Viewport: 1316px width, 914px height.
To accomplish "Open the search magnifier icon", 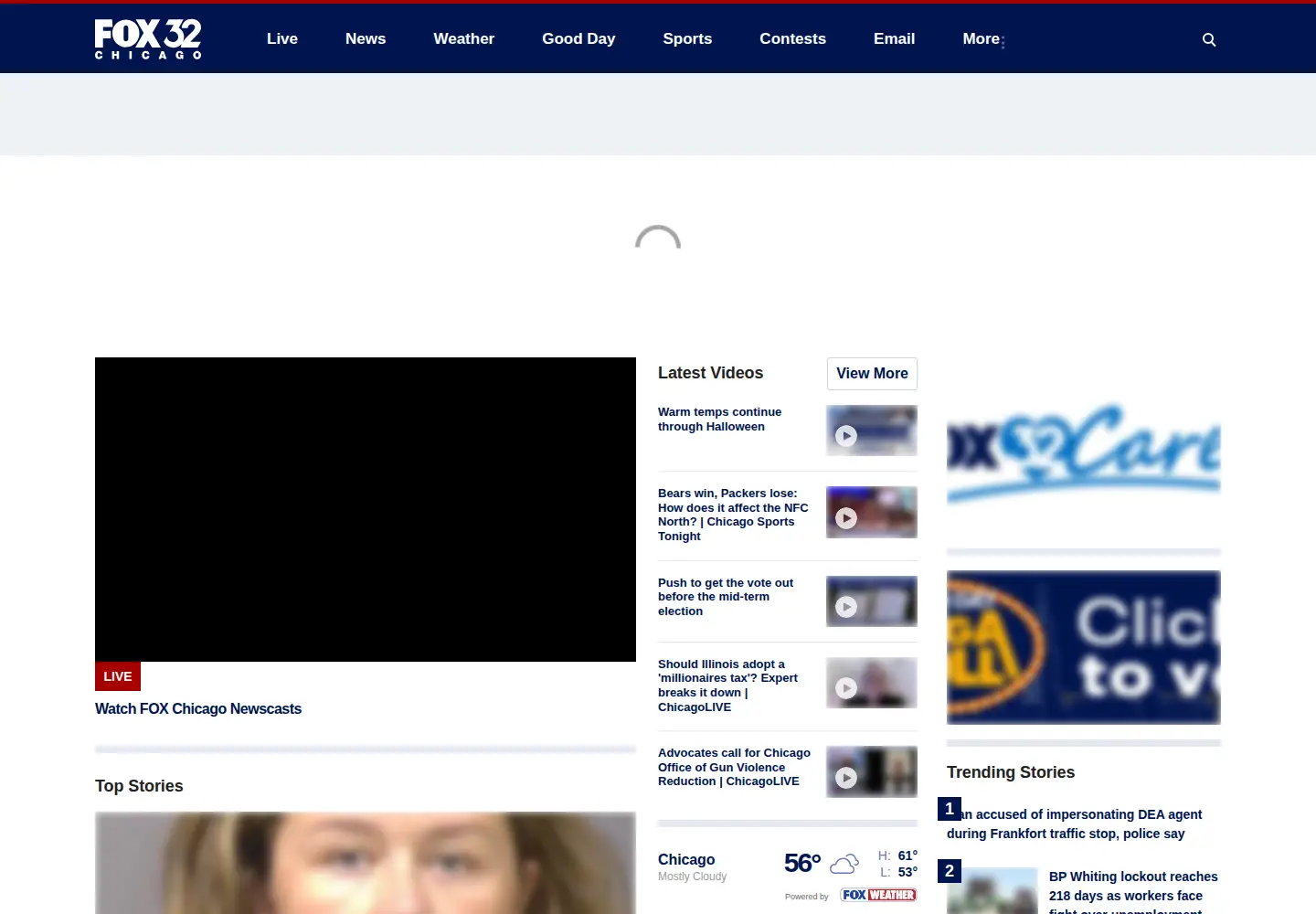I will tap(1209, 39).
